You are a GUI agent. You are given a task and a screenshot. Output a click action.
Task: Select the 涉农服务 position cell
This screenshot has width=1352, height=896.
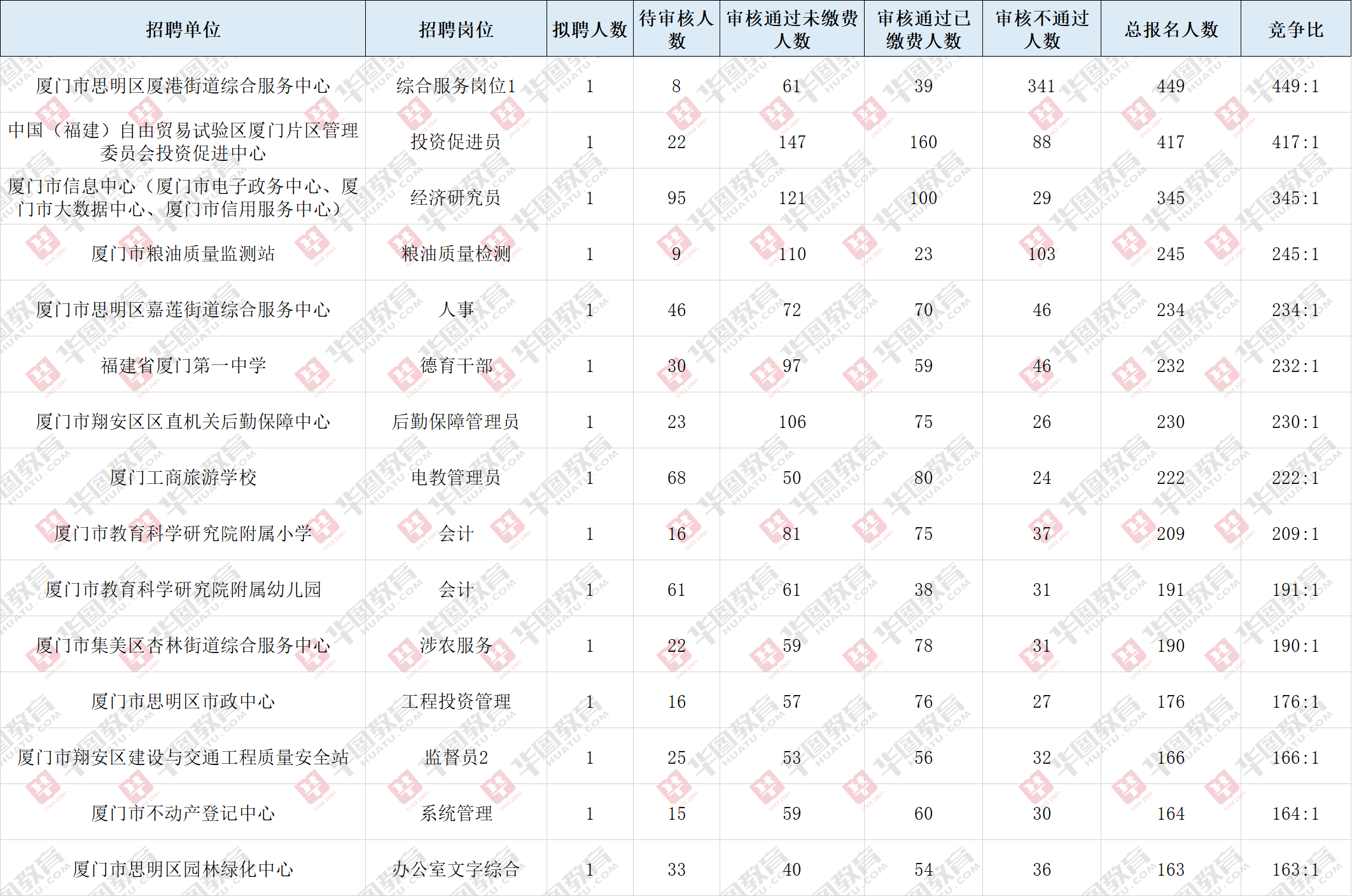point(456,644)
